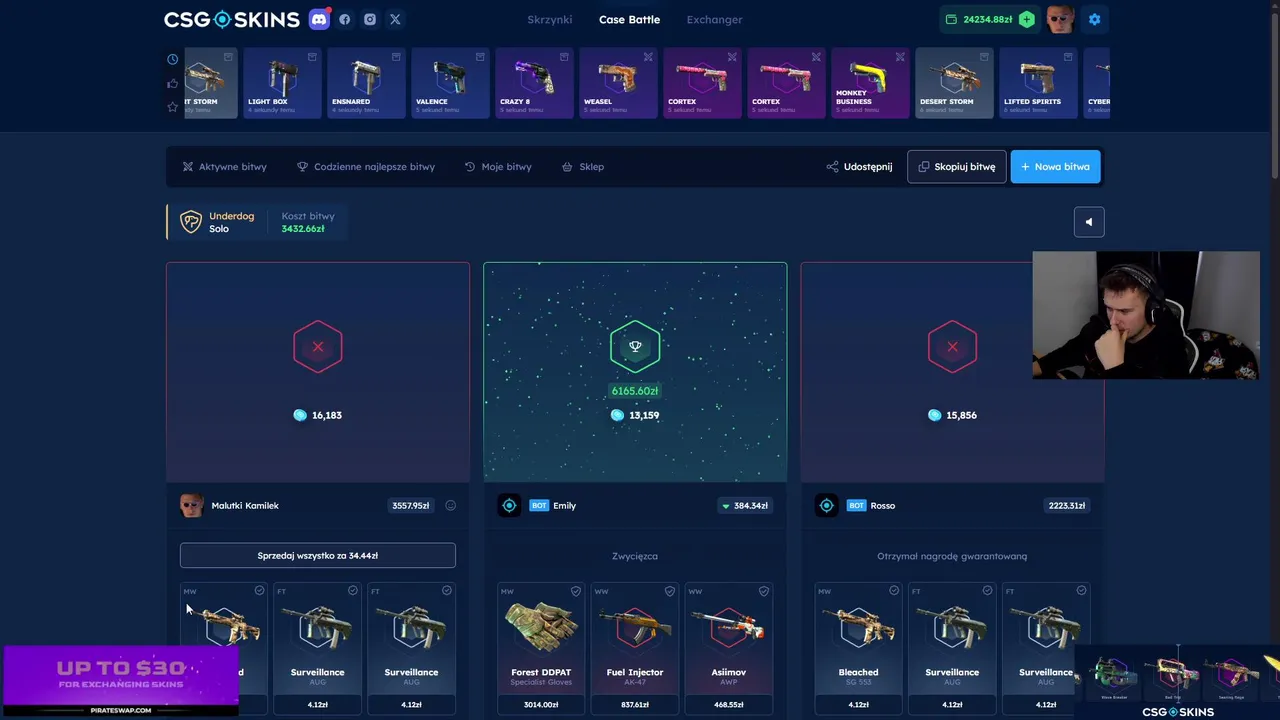
Task: Toggle checkmark on Forest DDPAT card
Action: [x=576, y=591]
